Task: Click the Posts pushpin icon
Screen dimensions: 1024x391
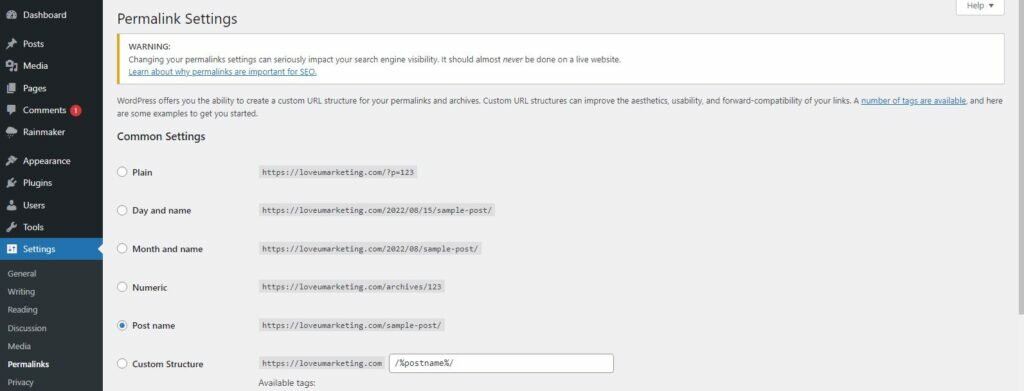Action: click(11, 44)
